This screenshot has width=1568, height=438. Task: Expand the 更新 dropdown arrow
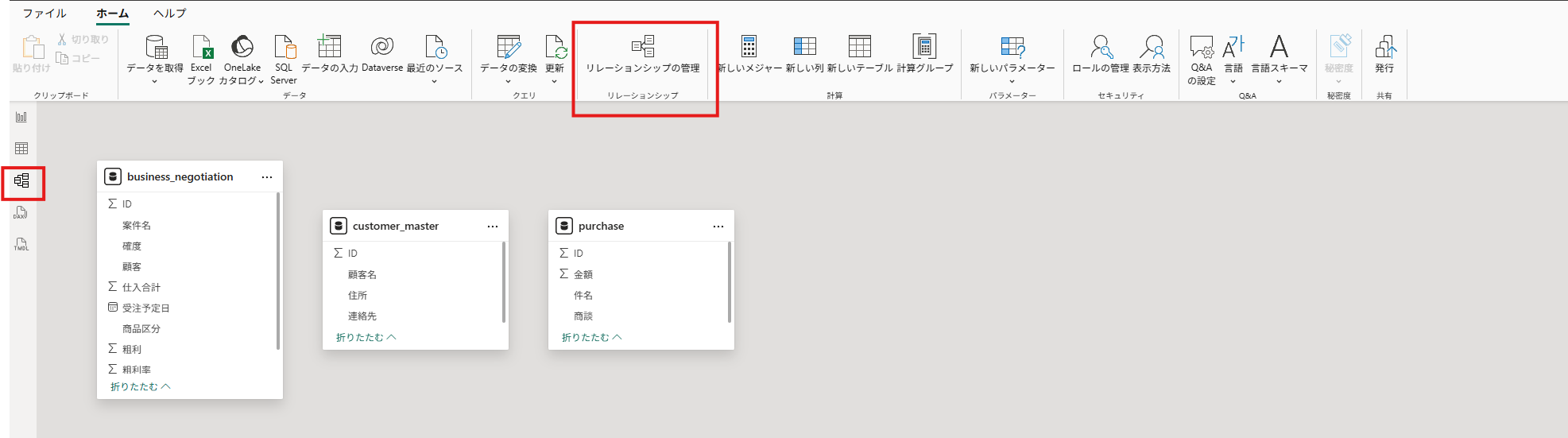[554, 81]
